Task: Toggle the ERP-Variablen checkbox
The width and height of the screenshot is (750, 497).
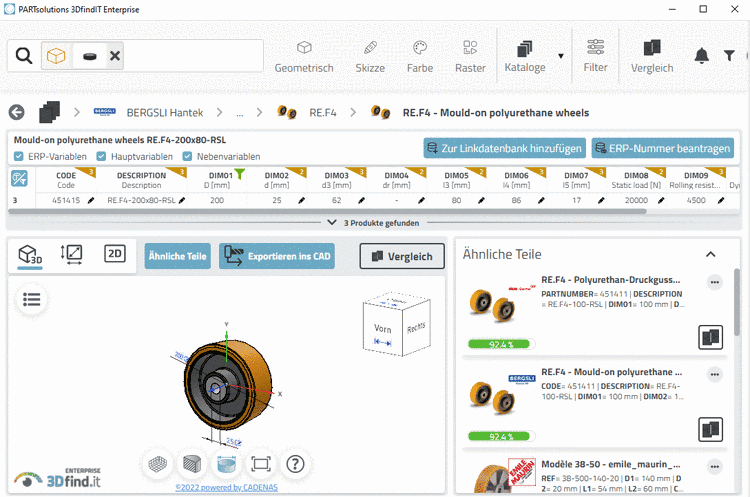Action: (19, 156)
